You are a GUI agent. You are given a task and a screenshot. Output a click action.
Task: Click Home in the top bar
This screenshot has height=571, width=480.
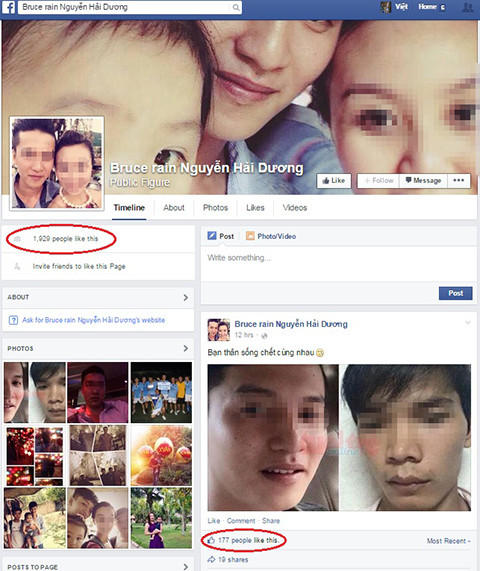427,7
